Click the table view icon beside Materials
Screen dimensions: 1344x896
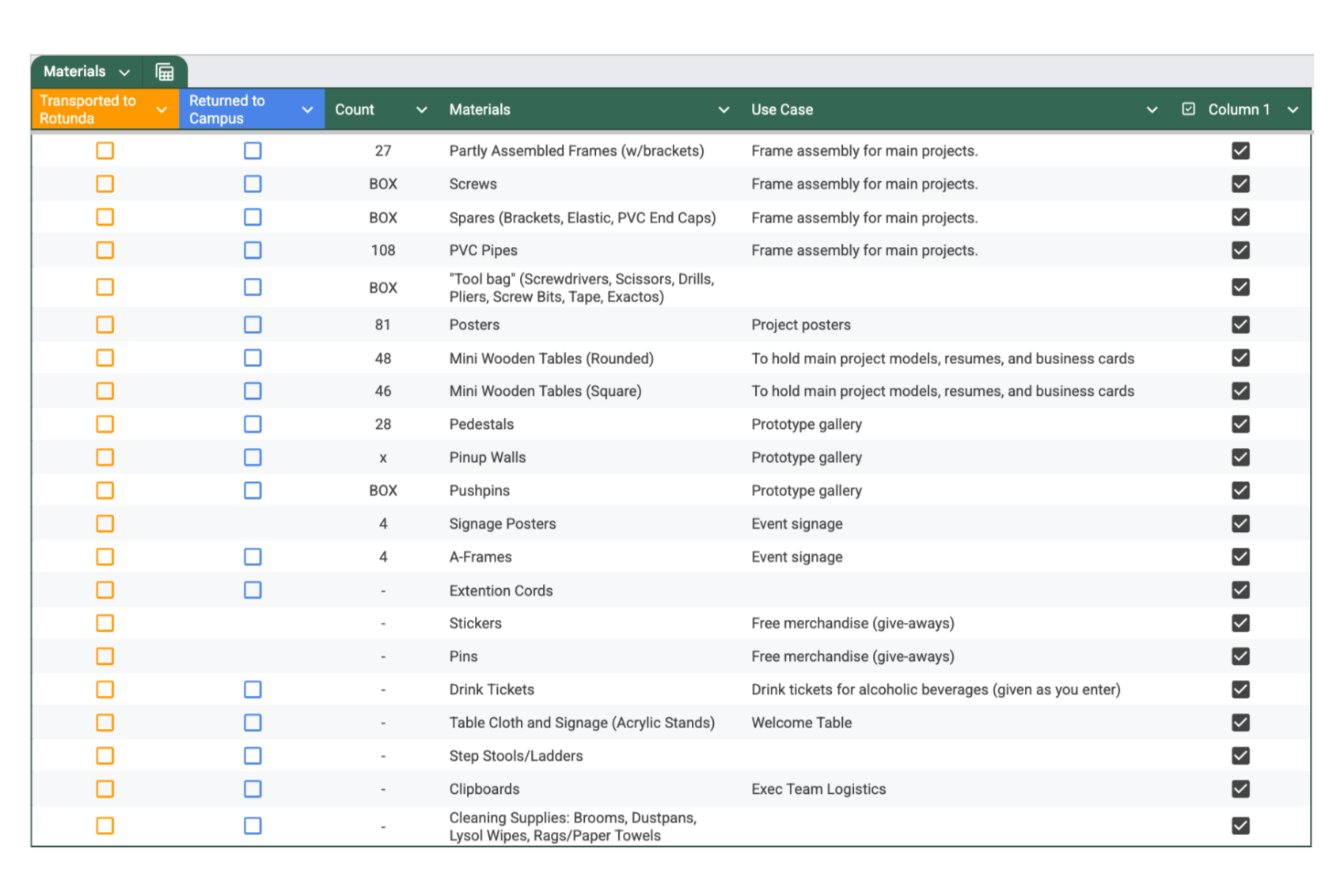point(165,72)
